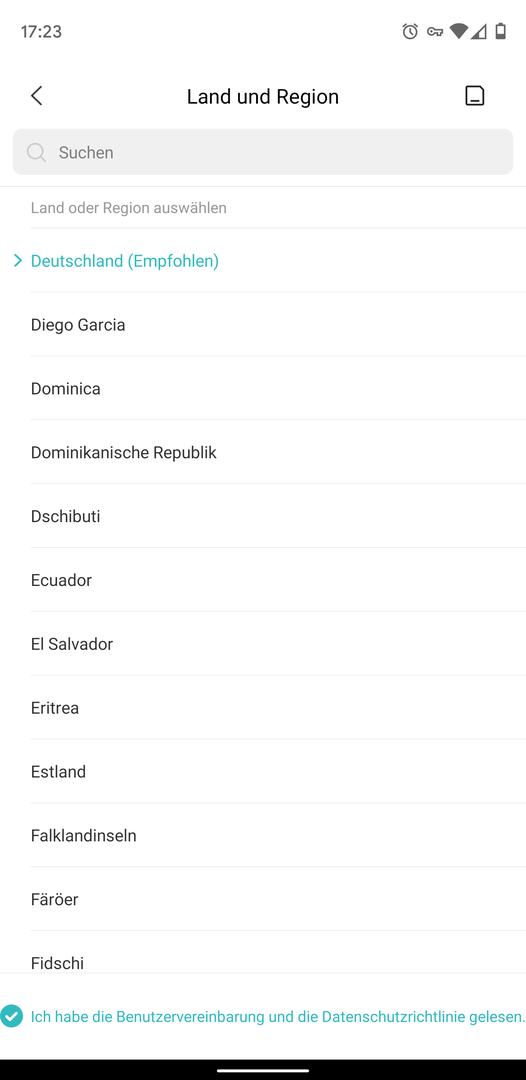The width and height of the screenshot is (526, 1080).
Task: Tap the cellular signal status icon
Action: pos(480,31)
